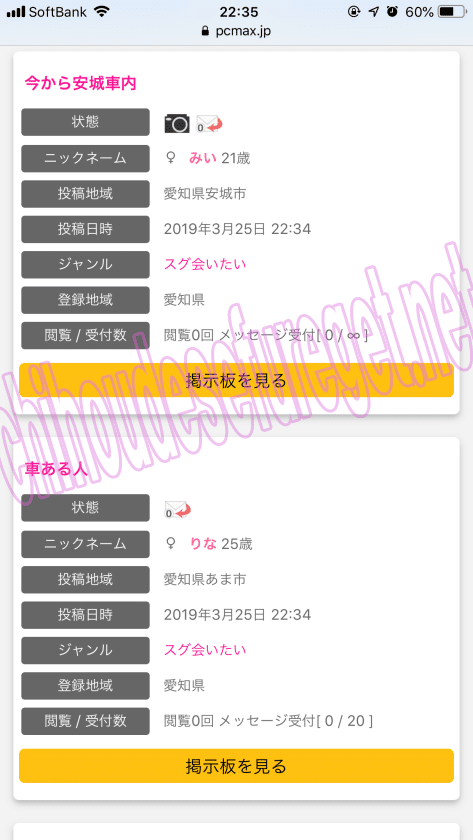Tap the lock icon beside pcmax.jp
The width and height of the screenshot is (473, 840).
pos(205,31)
